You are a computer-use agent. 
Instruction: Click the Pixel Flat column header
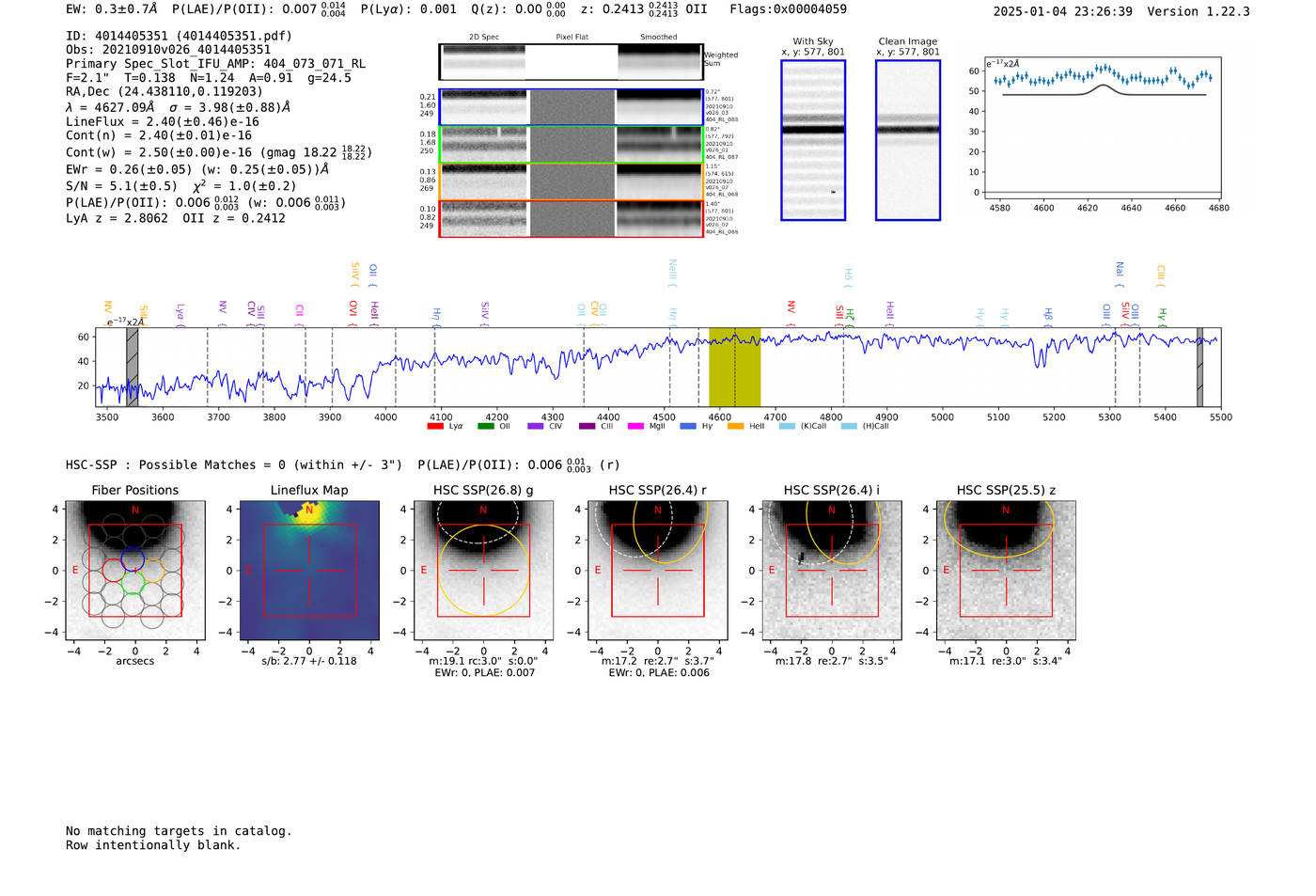click(x=572, y=38)
